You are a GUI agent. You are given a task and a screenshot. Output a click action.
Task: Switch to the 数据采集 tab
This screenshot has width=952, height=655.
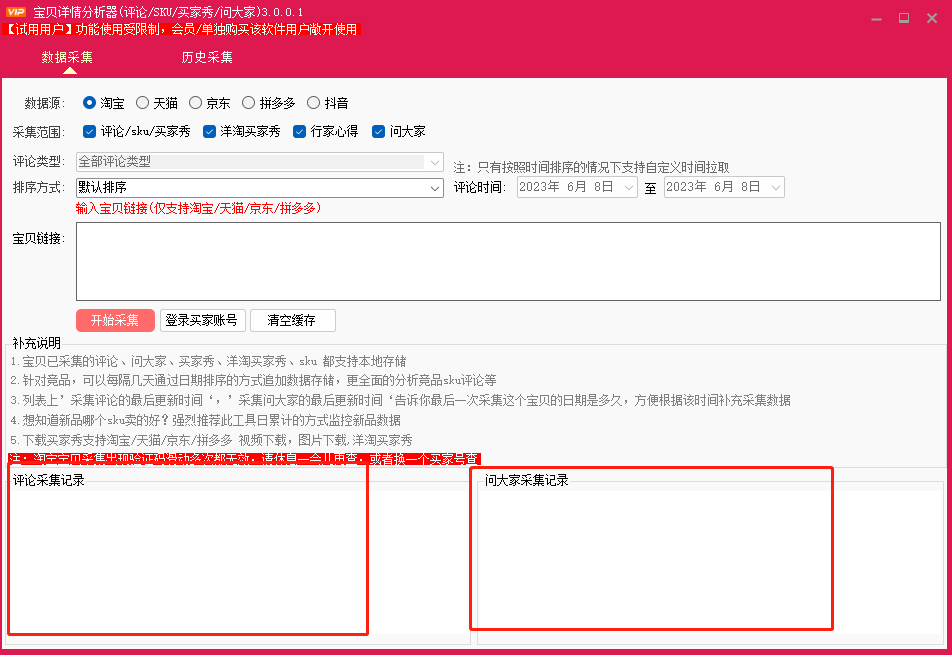click(67, 57)
